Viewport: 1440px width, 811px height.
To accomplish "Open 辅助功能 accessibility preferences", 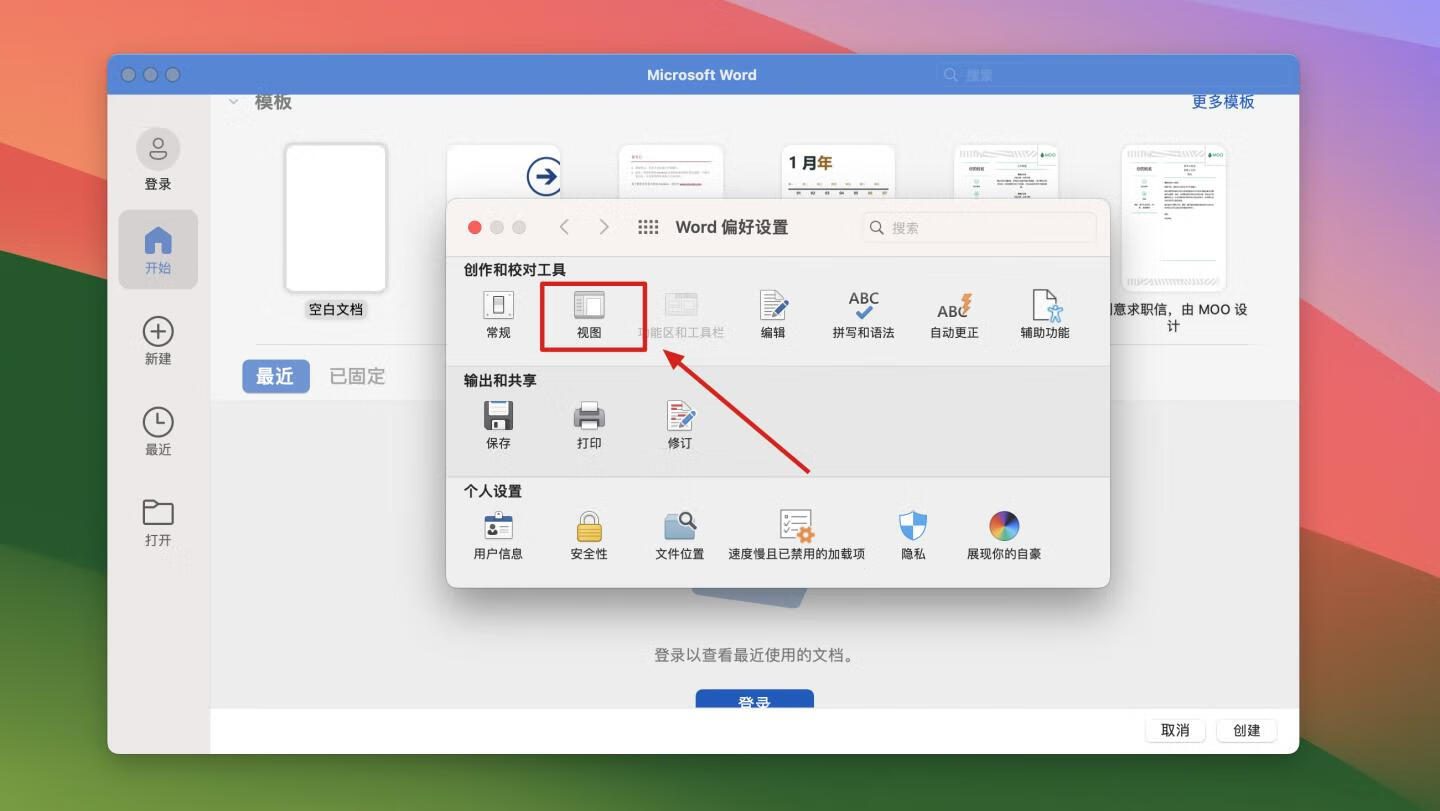I will click(x=1045, y=306).
